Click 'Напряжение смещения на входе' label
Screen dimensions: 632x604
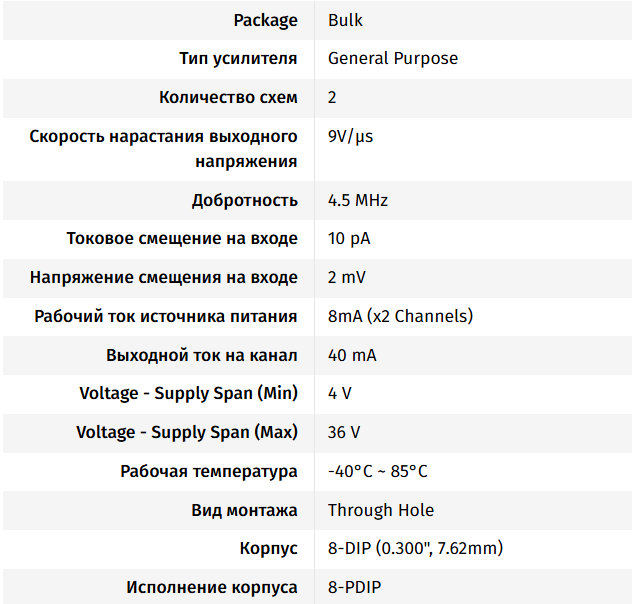pos(164,277)
